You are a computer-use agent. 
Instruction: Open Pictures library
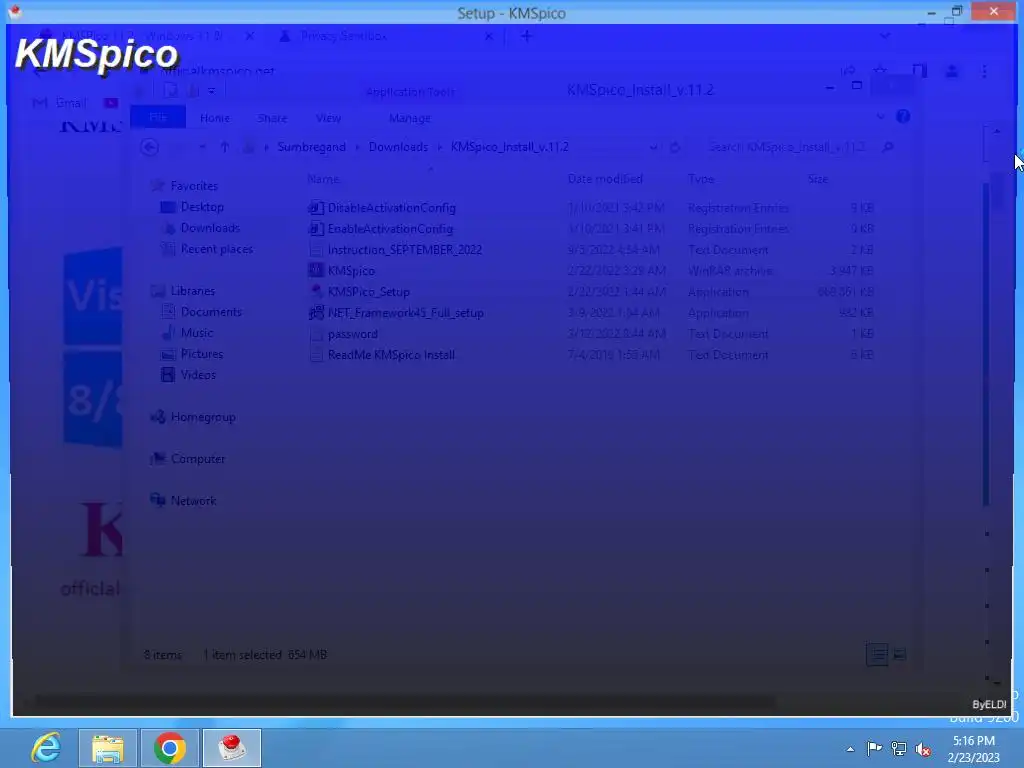202,353
